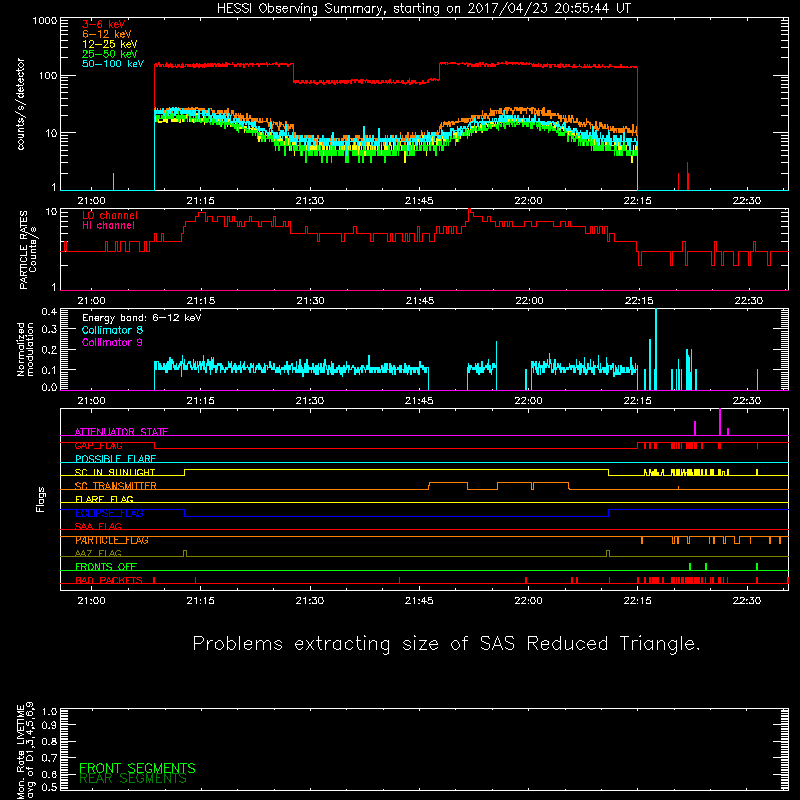Image resolution: width=800 pixels, height=800 pixels.
Task: Click the Mon. Rate LIVETIME axis label
Action: coord(25,751)
